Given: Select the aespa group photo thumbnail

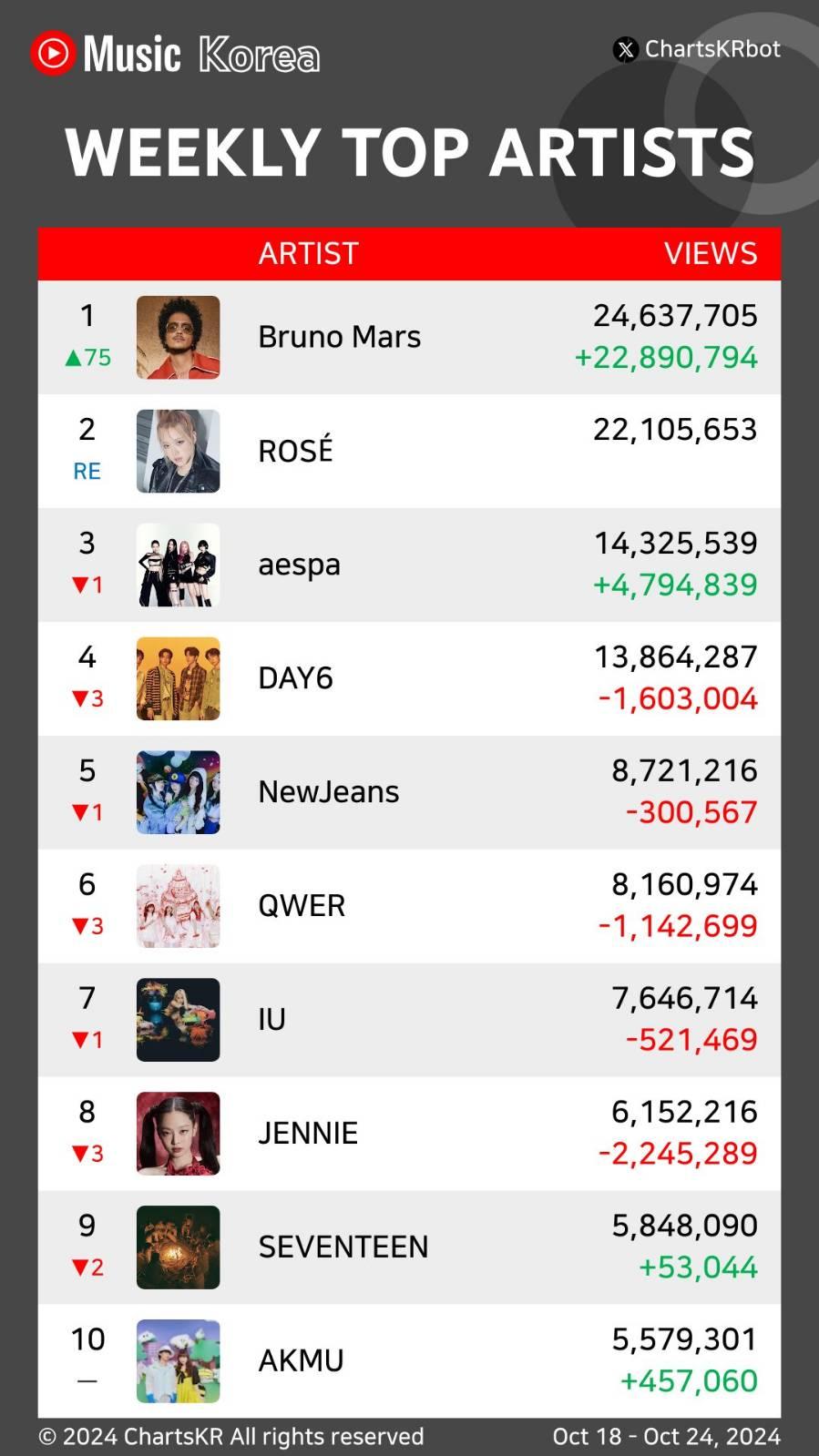Looking at the screenshot, I should [x=179, y=565].
